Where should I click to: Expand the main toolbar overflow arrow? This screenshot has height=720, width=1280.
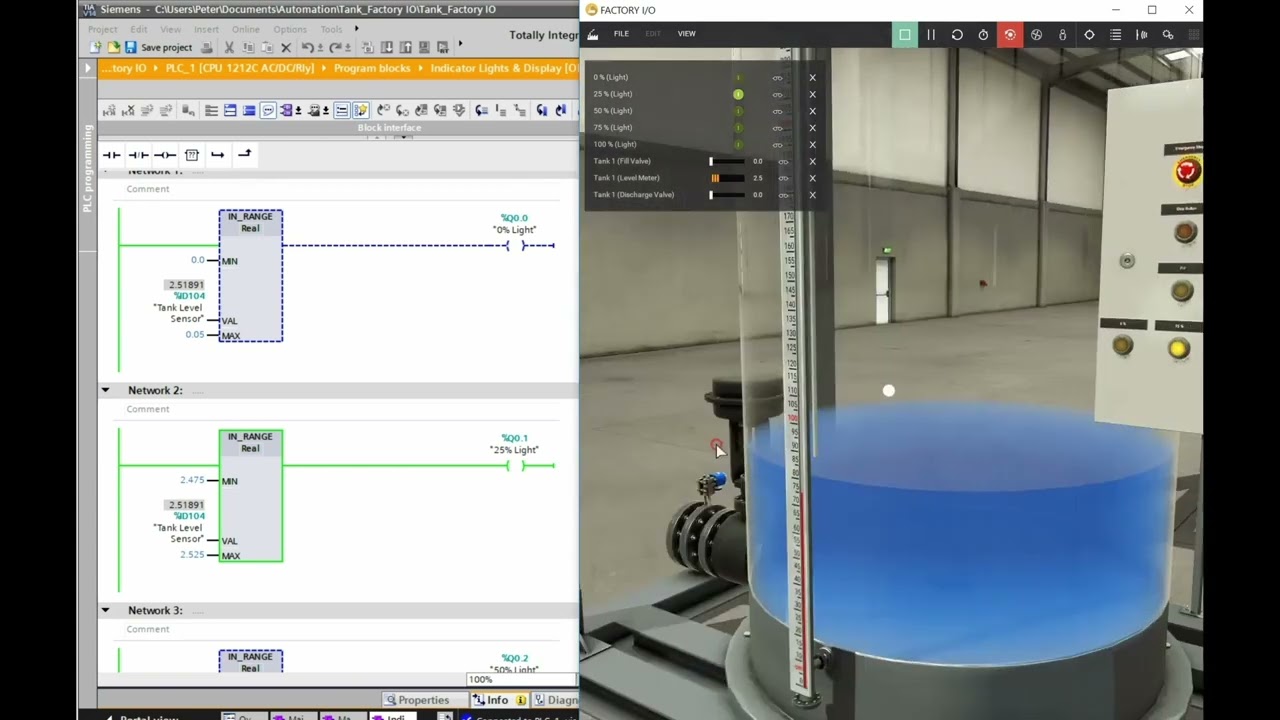[x=461, y=44]
